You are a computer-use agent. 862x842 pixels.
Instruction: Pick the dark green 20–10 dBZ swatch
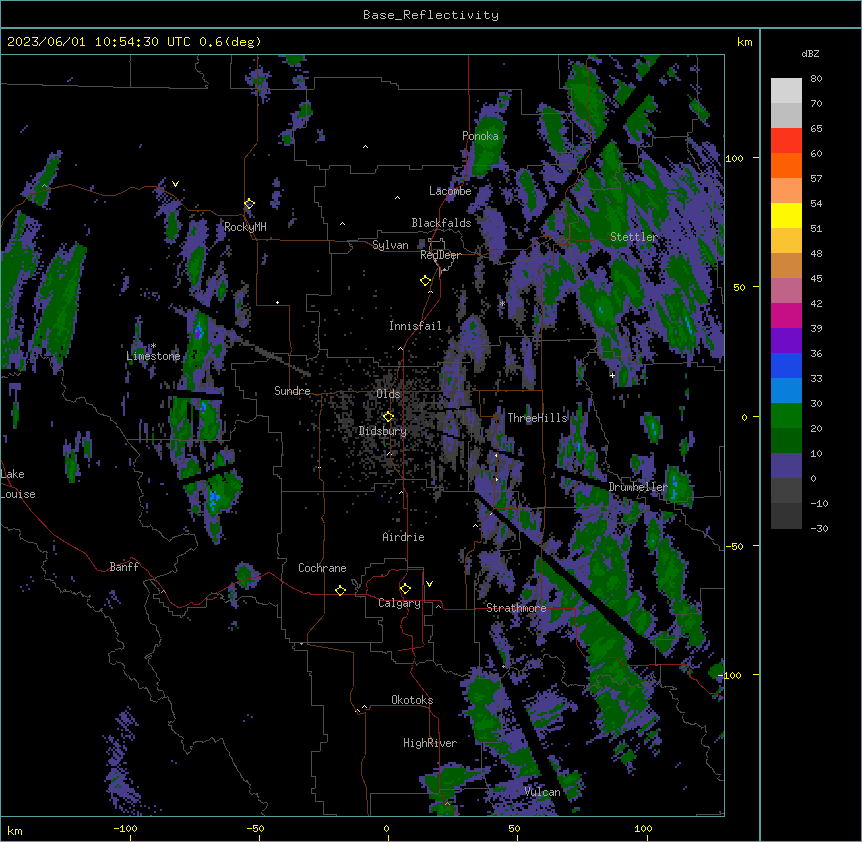click(786, 440)
